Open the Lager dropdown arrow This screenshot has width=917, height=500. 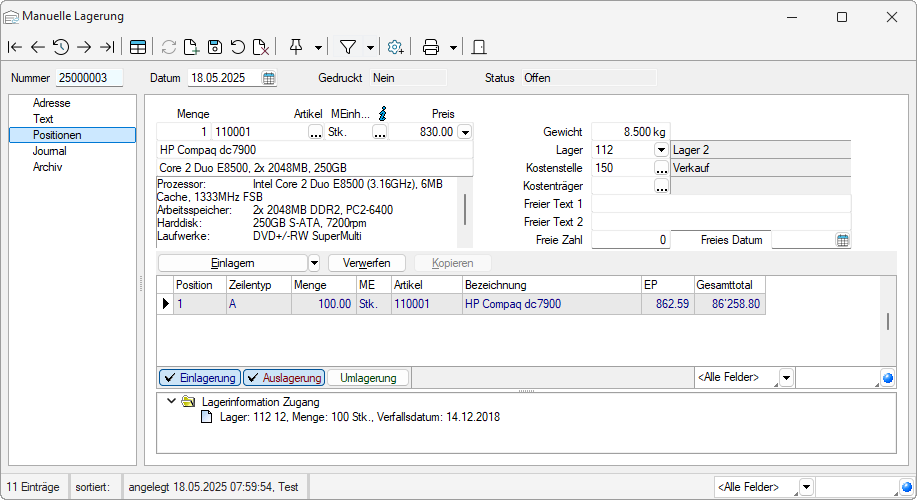(x=660, y=150)
